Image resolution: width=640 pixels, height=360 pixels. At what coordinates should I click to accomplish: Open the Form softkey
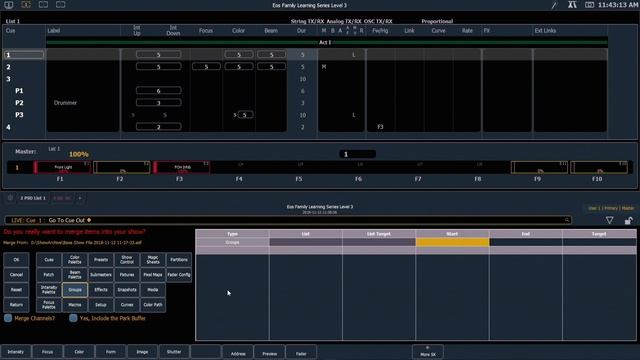111,352
